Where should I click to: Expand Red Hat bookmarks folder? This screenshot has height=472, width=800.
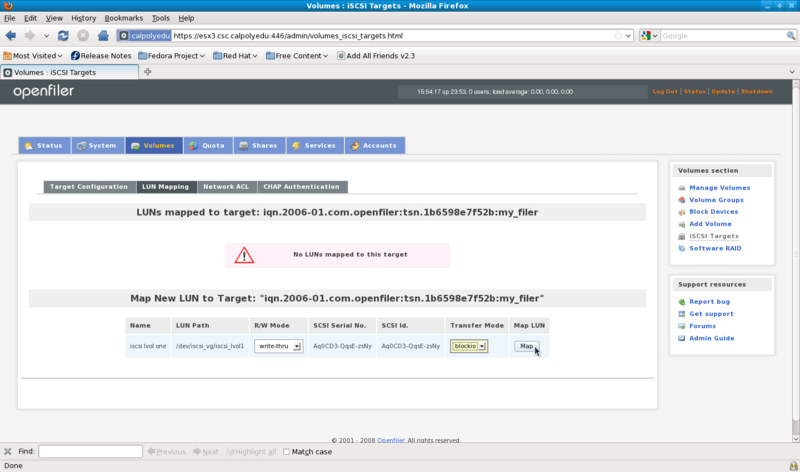[x=235, y=56]
